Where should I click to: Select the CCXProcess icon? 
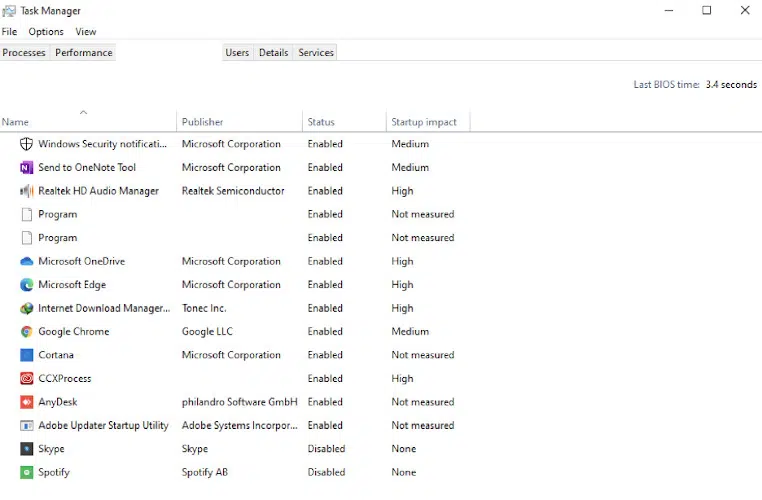pyautogui.click(x=27, y=379)
